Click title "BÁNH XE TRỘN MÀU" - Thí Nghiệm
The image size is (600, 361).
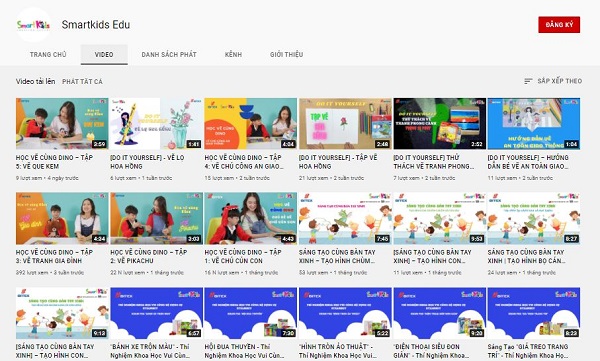[x=150, y=351]
